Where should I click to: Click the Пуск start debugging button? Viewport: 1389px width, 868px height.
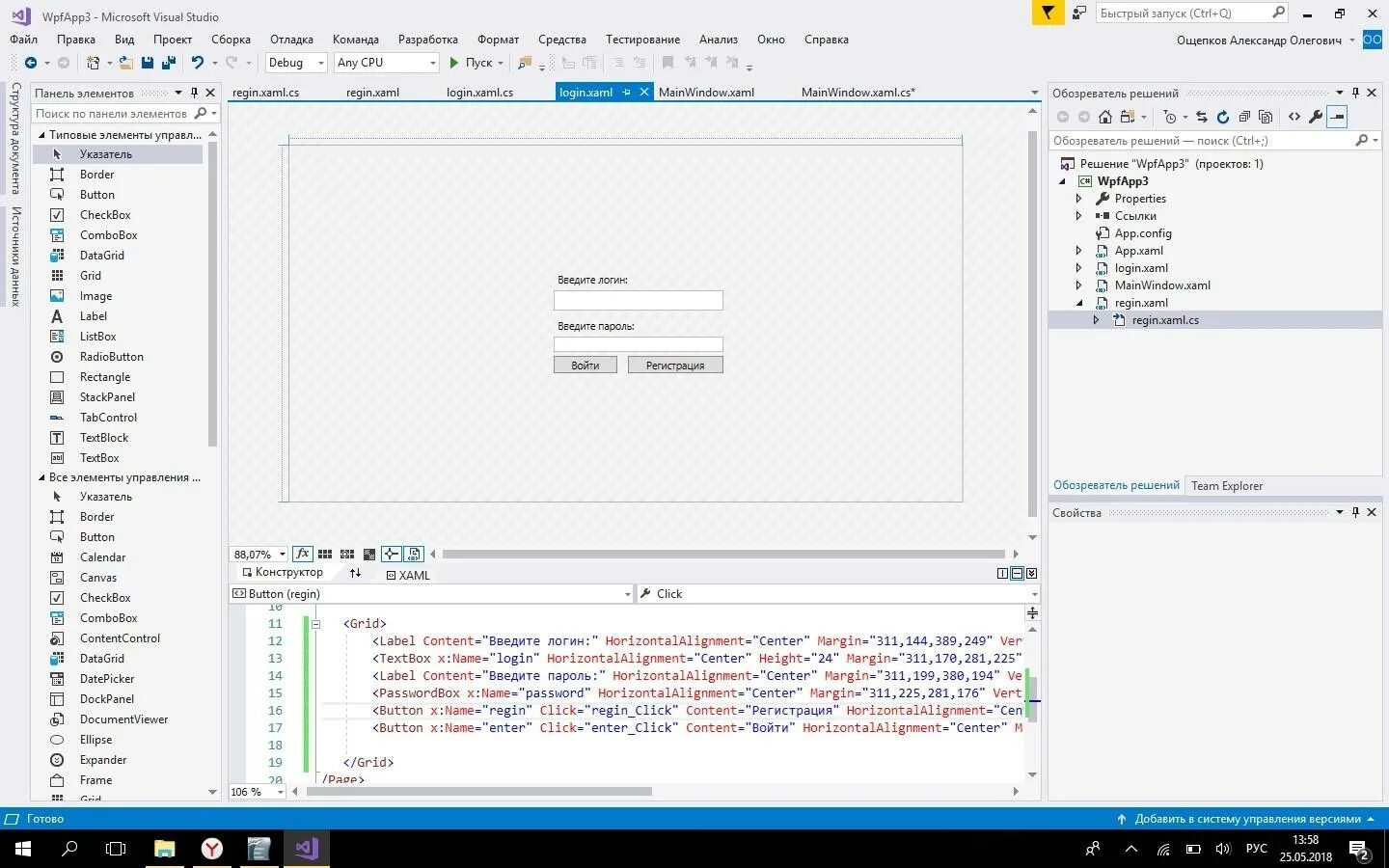point(476,63)
